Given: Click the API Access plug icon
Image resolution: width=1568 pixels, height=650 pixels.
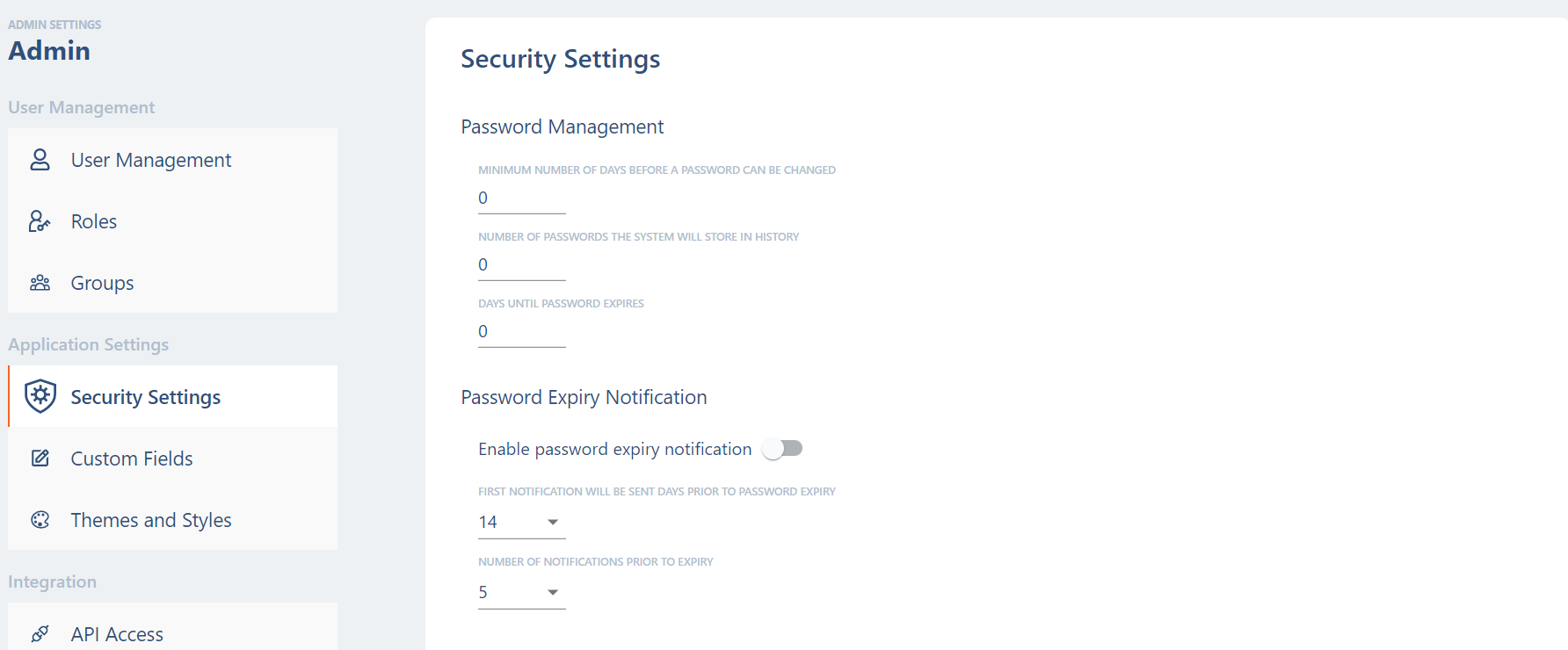Looking at the screenshot, I should (x=40, y=633).
